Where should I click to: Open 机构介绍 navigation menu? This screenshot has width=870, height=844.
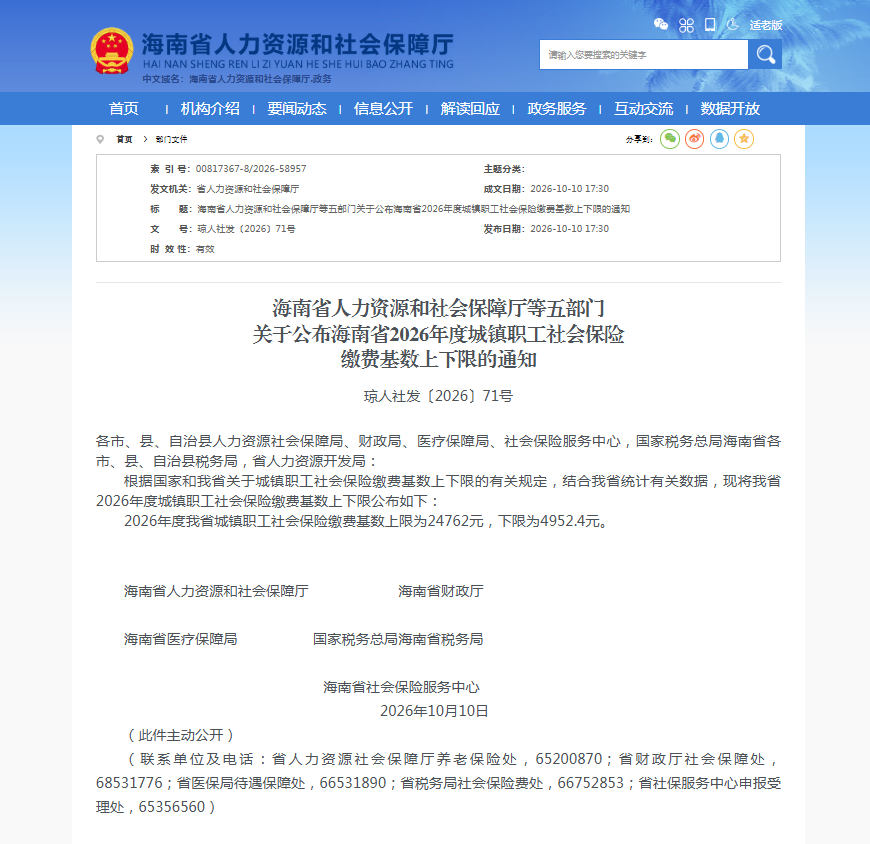click(210, 109)
